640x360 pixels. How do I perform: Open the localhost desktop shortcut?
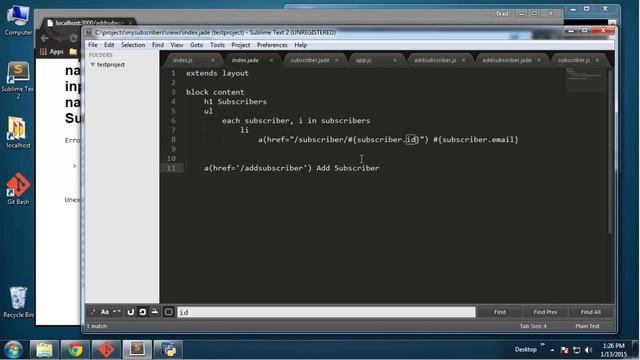tap(18, 133)
